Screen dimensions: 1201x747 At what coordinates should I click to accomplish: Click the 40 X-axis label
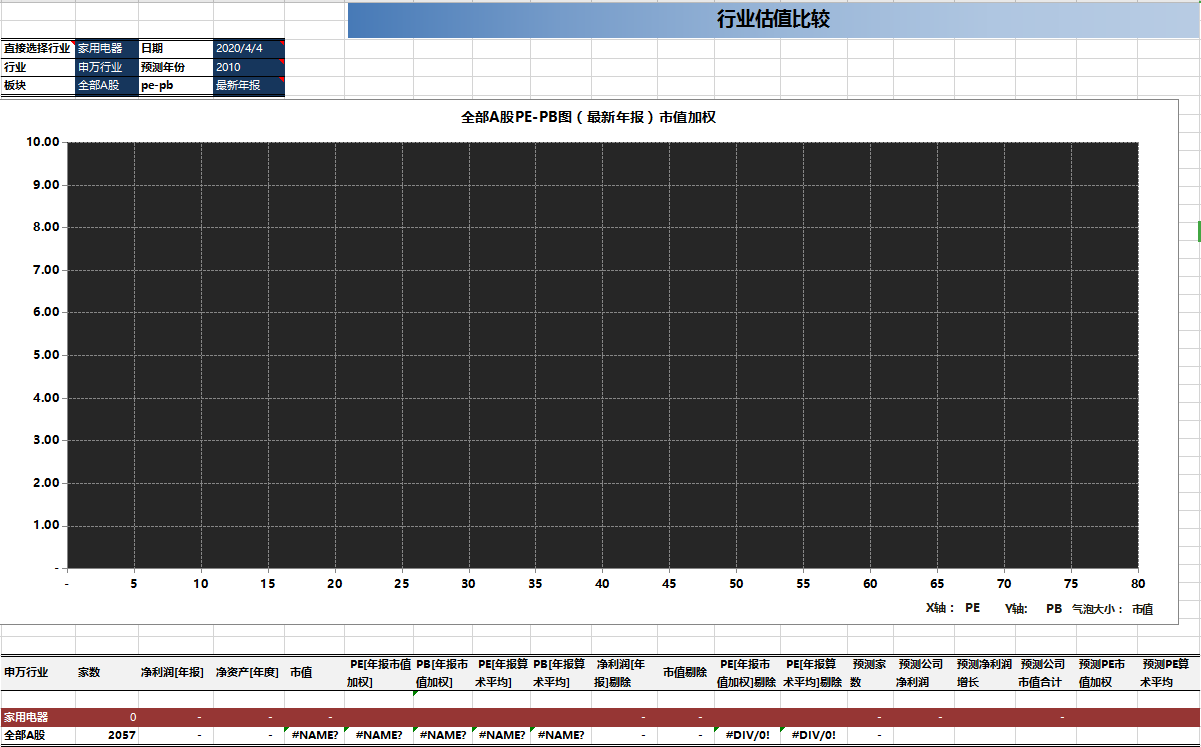click(602, 584)
